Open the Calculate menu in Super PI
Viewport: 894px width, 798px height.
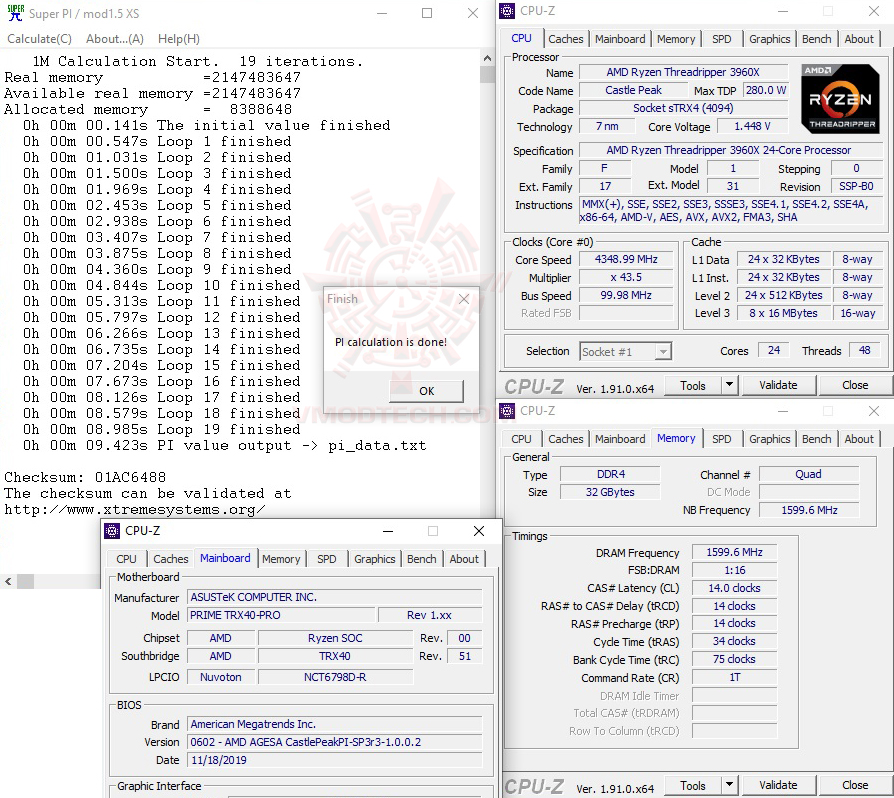click(38, 38)
